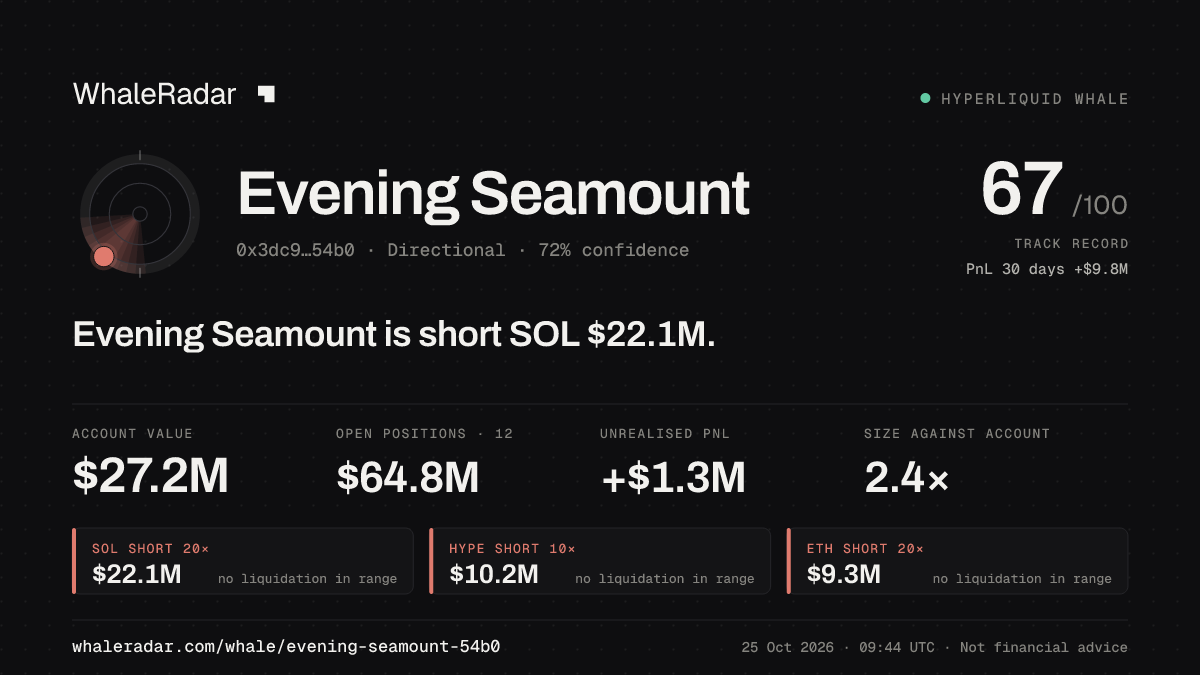Click the radar dial graphic
The width and height of the screenshot is (1200, 675).
140,214
